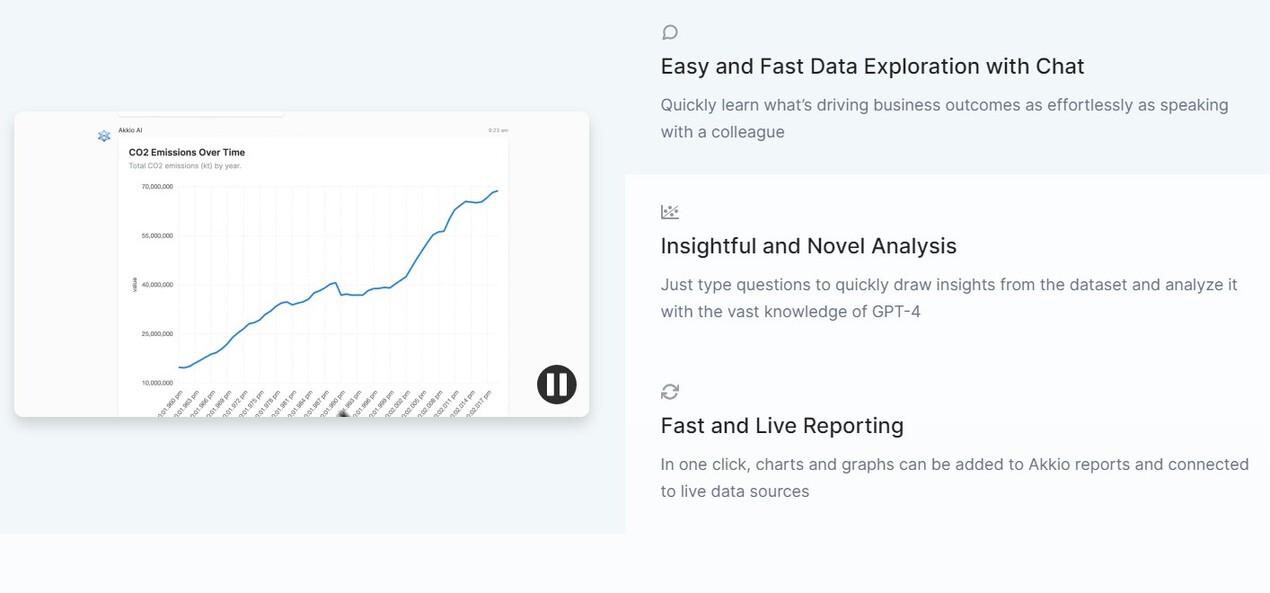1270x593 pixels.
Task: Click the chat bubble icon
Action: [x=670, y=33]
